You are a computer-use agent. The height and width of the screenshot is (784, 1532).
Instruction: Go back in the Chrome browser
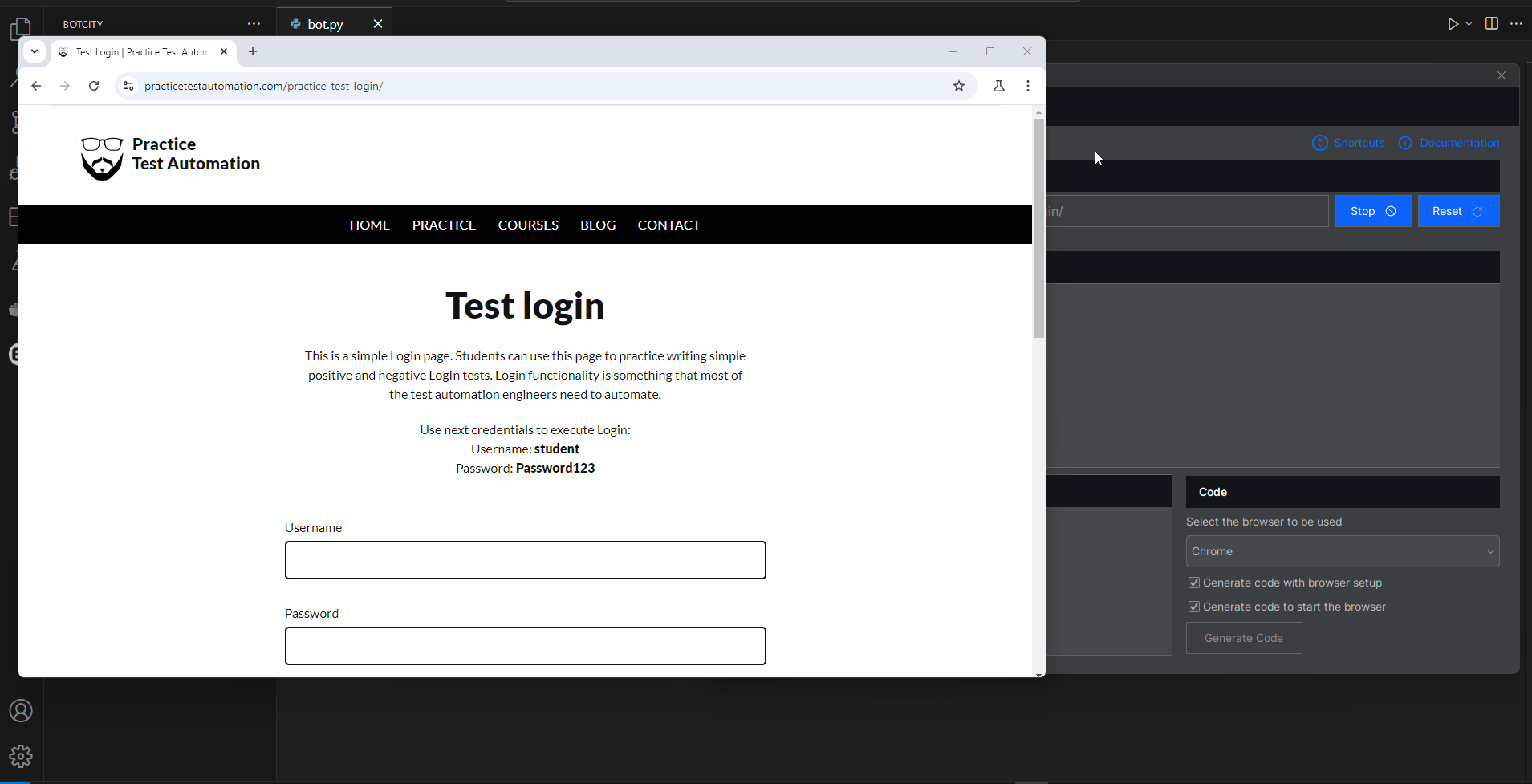(x=36, y=86)
